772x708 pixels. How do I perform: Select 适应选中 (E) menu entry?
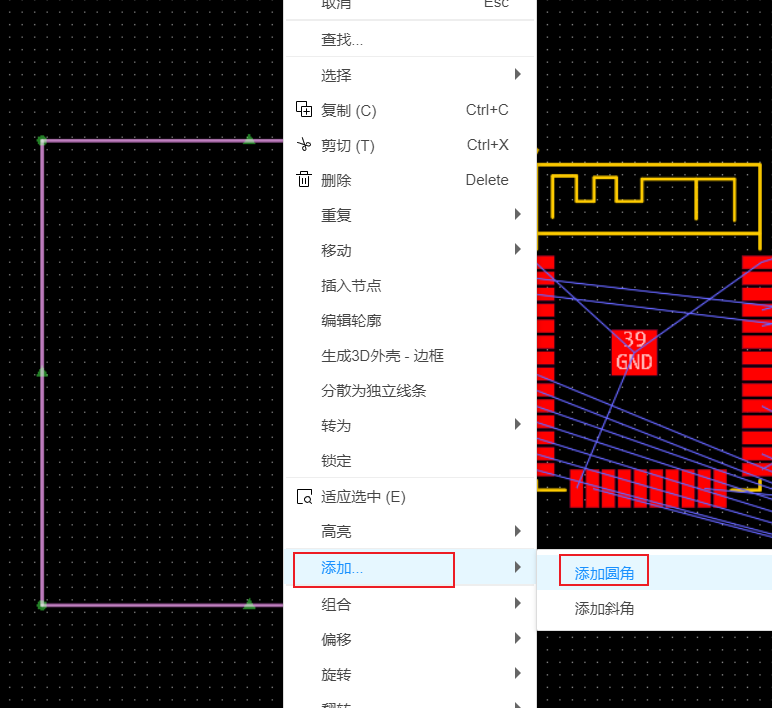tap(410, 497)
